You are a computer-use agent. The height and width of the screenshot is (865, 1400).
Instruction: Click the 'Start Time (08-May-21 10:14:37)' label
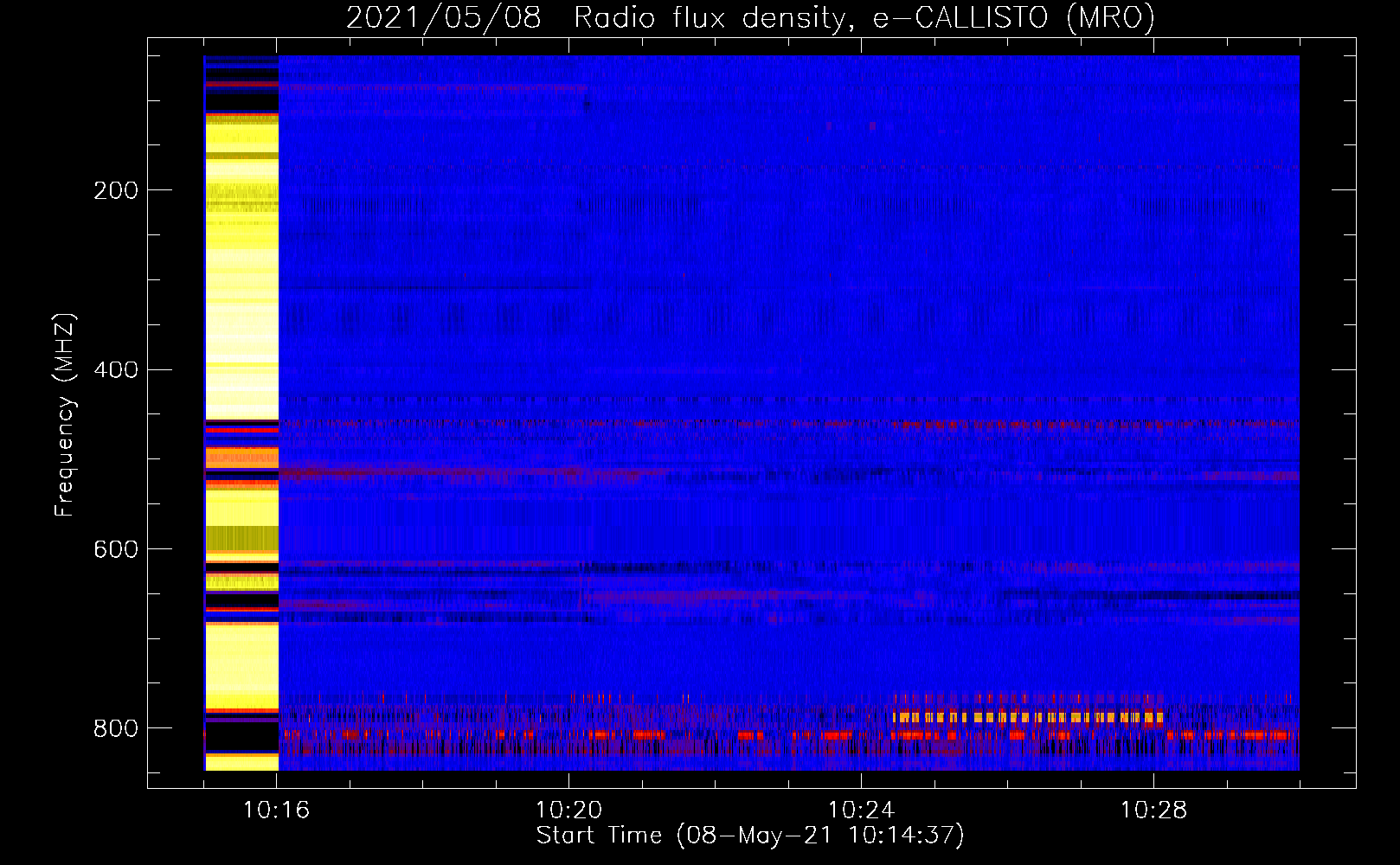pyautogui.click(x=750, y=836)
